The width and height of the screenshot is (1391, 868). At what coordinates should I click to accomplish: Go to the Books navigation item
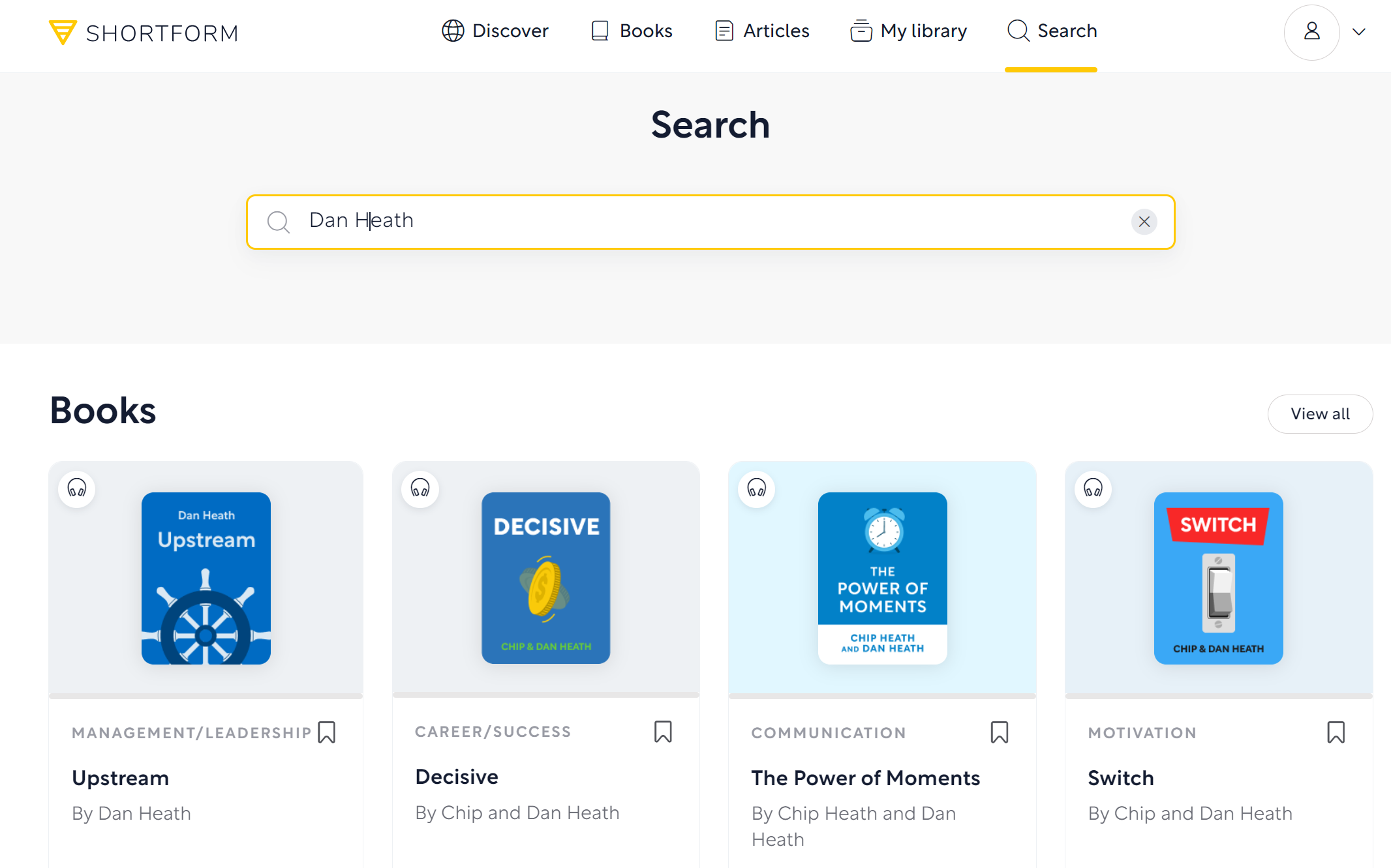tap(632, 31)
